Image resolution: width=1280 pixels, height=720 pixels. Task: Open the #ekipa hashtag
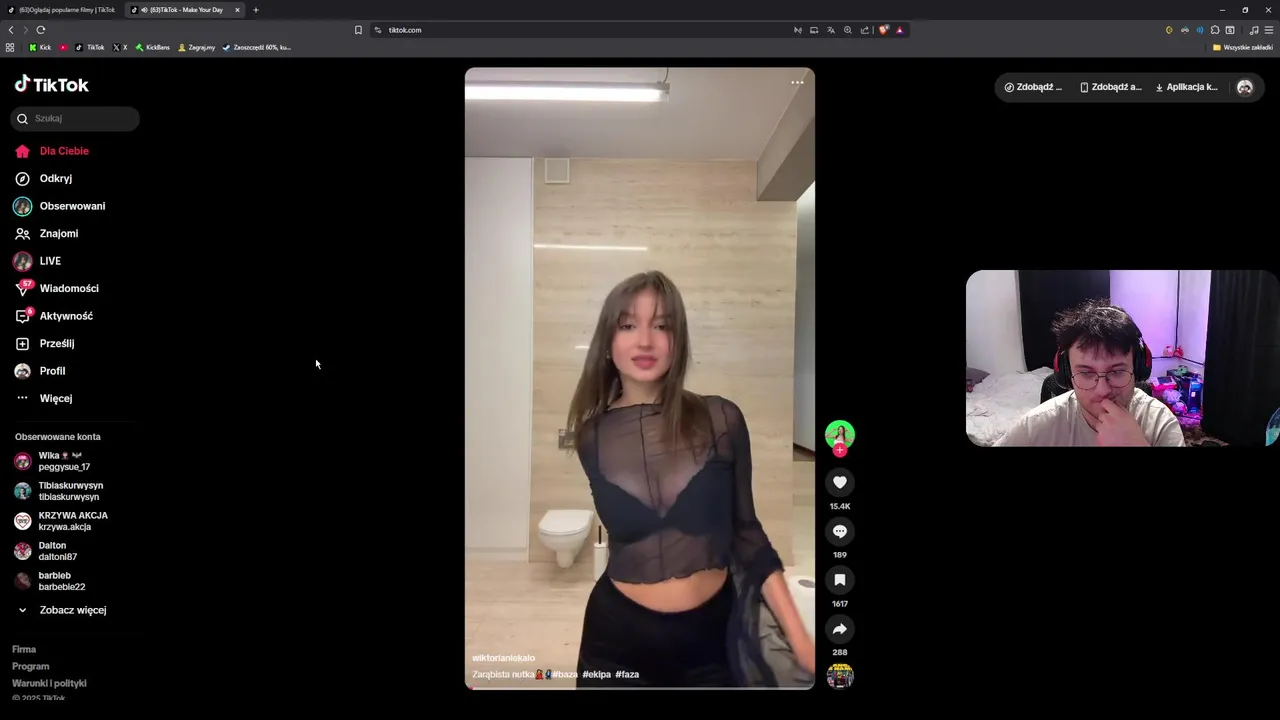596,675
